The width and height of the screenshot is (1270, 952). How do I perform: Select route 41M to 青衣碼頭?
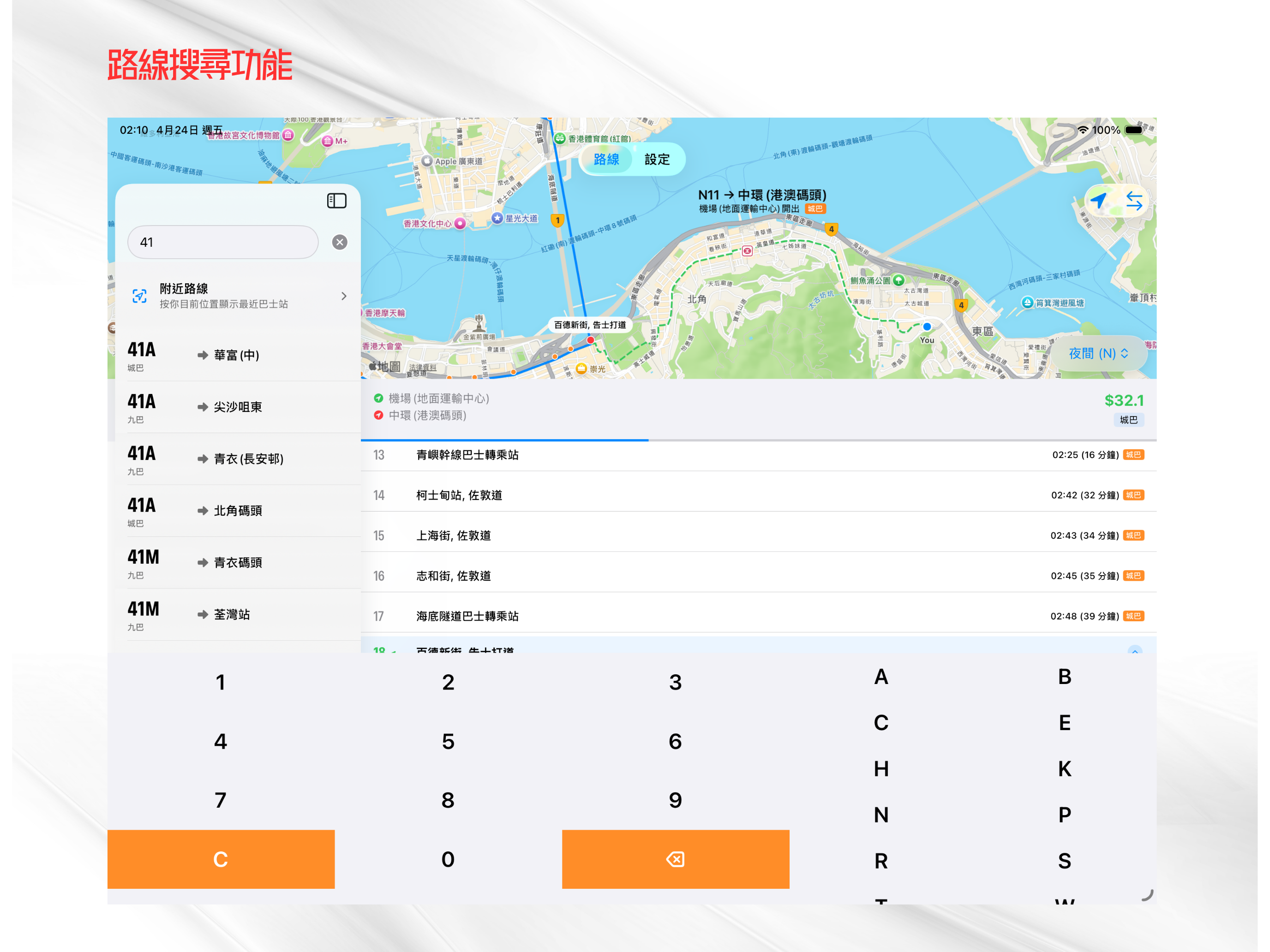[x=238, y=562]
